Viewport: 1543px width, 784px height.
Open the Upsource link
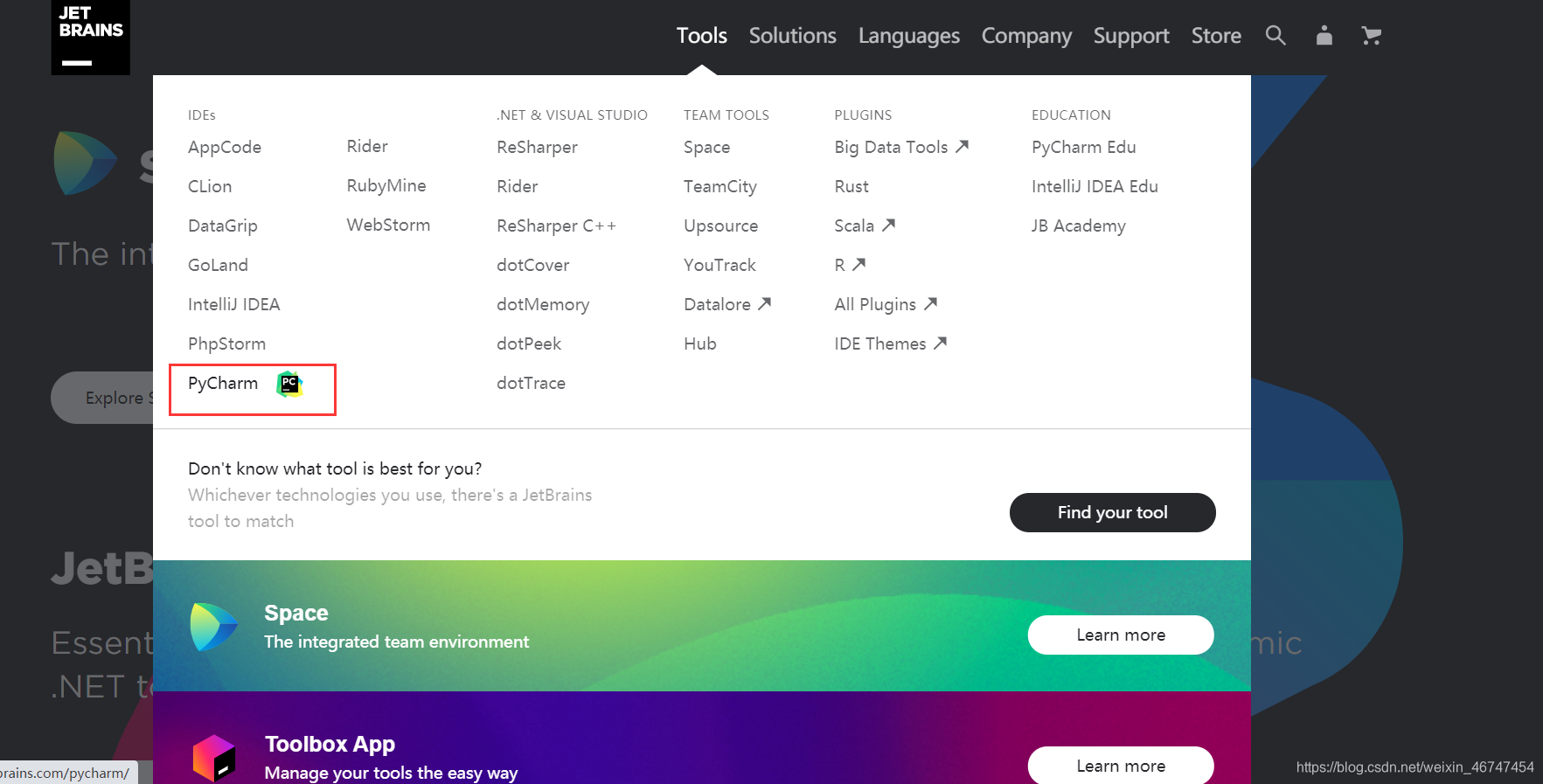coord(720,226)
